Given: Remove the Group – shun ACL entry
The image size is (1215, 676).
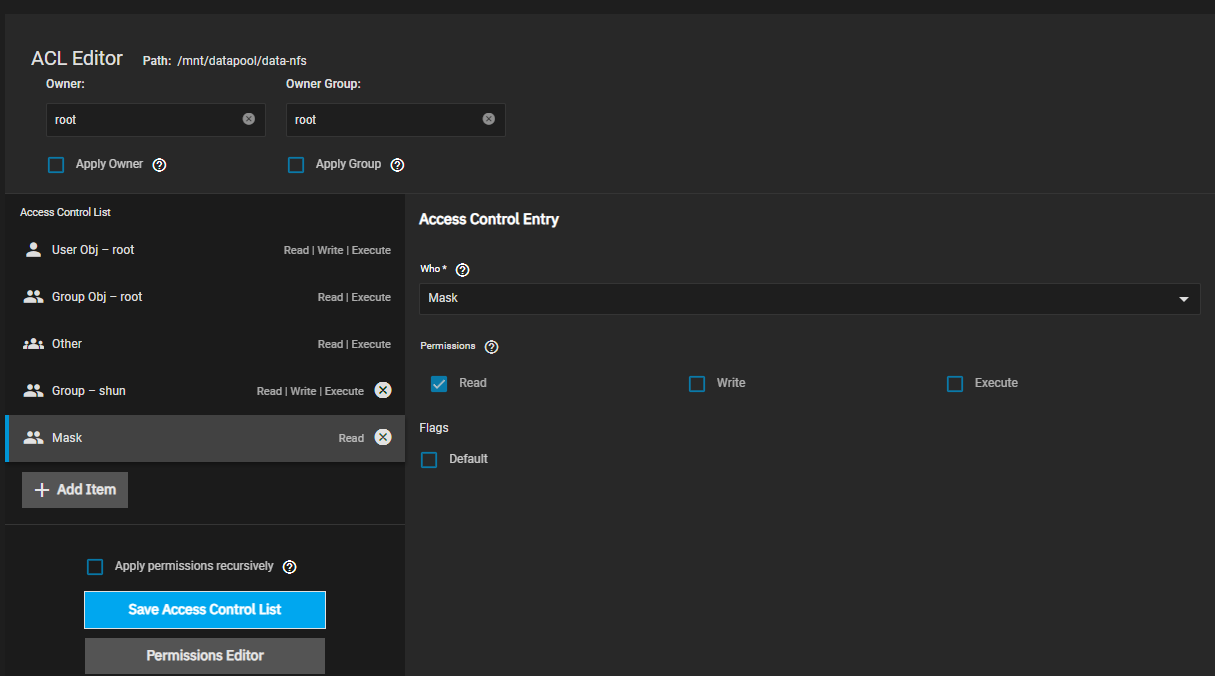Looking at the screenshot, I should pyautogui.click(x=382, y=390).
